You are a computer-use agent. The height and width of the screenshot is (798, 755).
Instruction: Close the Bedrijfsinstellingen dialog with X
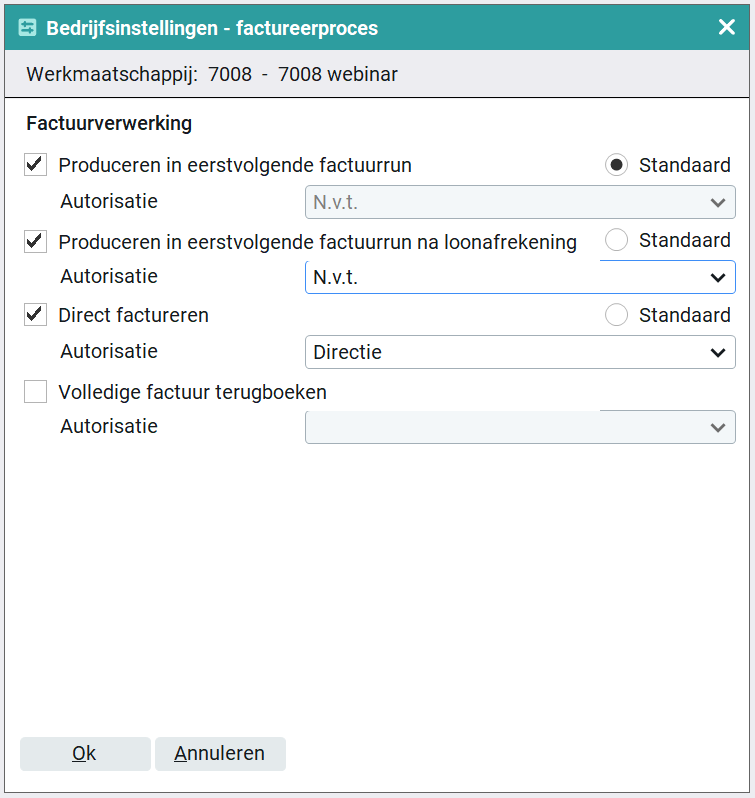coord(727,27)
